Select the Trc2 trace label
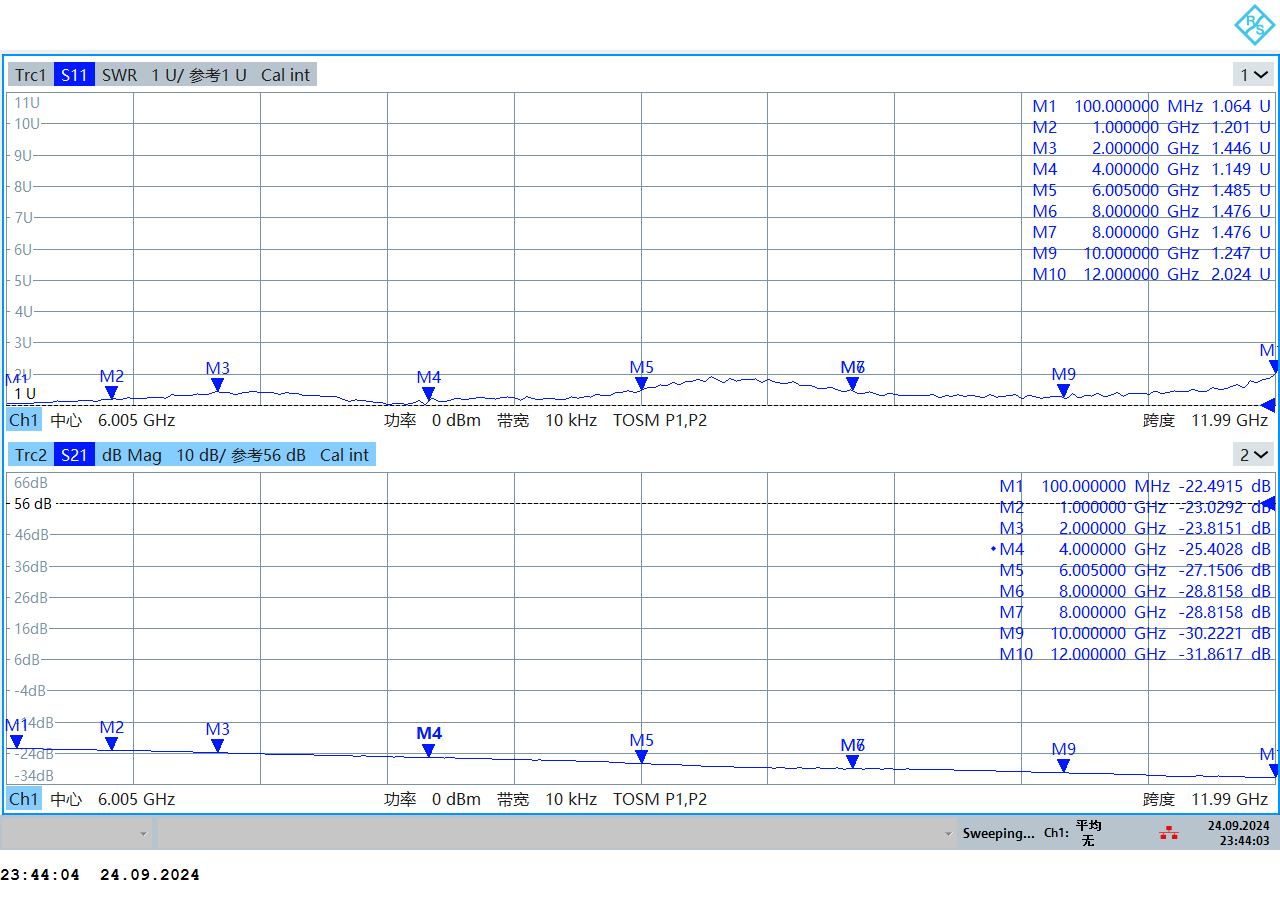 (30, 455)
